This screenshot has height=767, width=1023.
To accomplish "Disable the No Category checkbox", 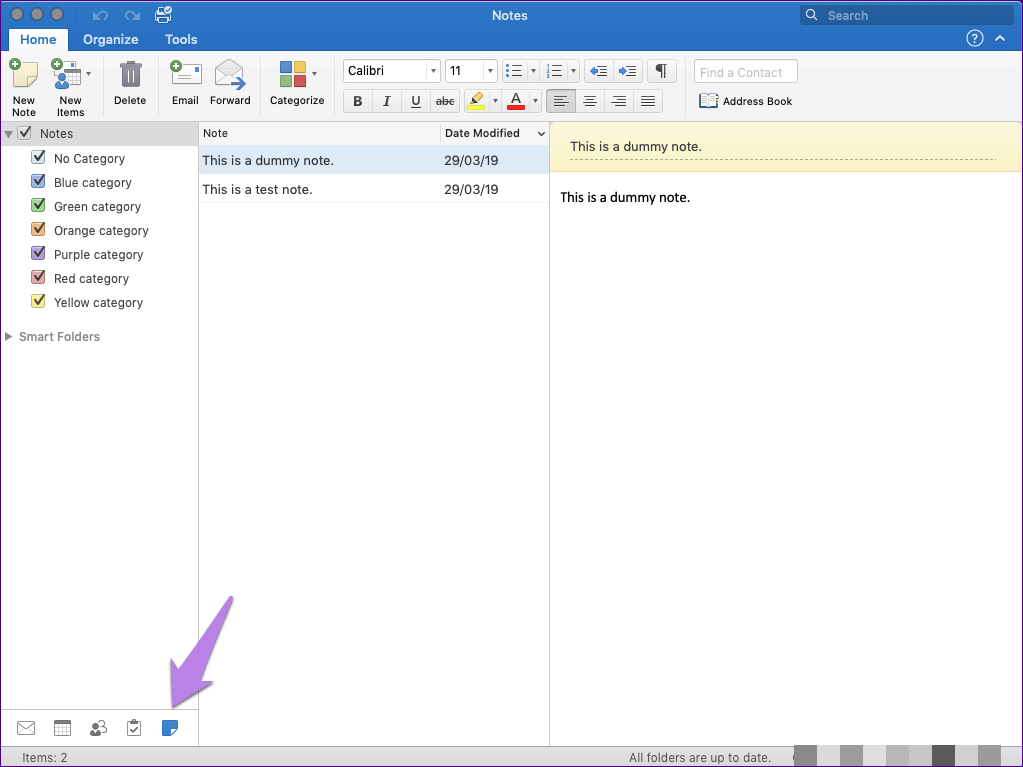I will click(39, 158).
